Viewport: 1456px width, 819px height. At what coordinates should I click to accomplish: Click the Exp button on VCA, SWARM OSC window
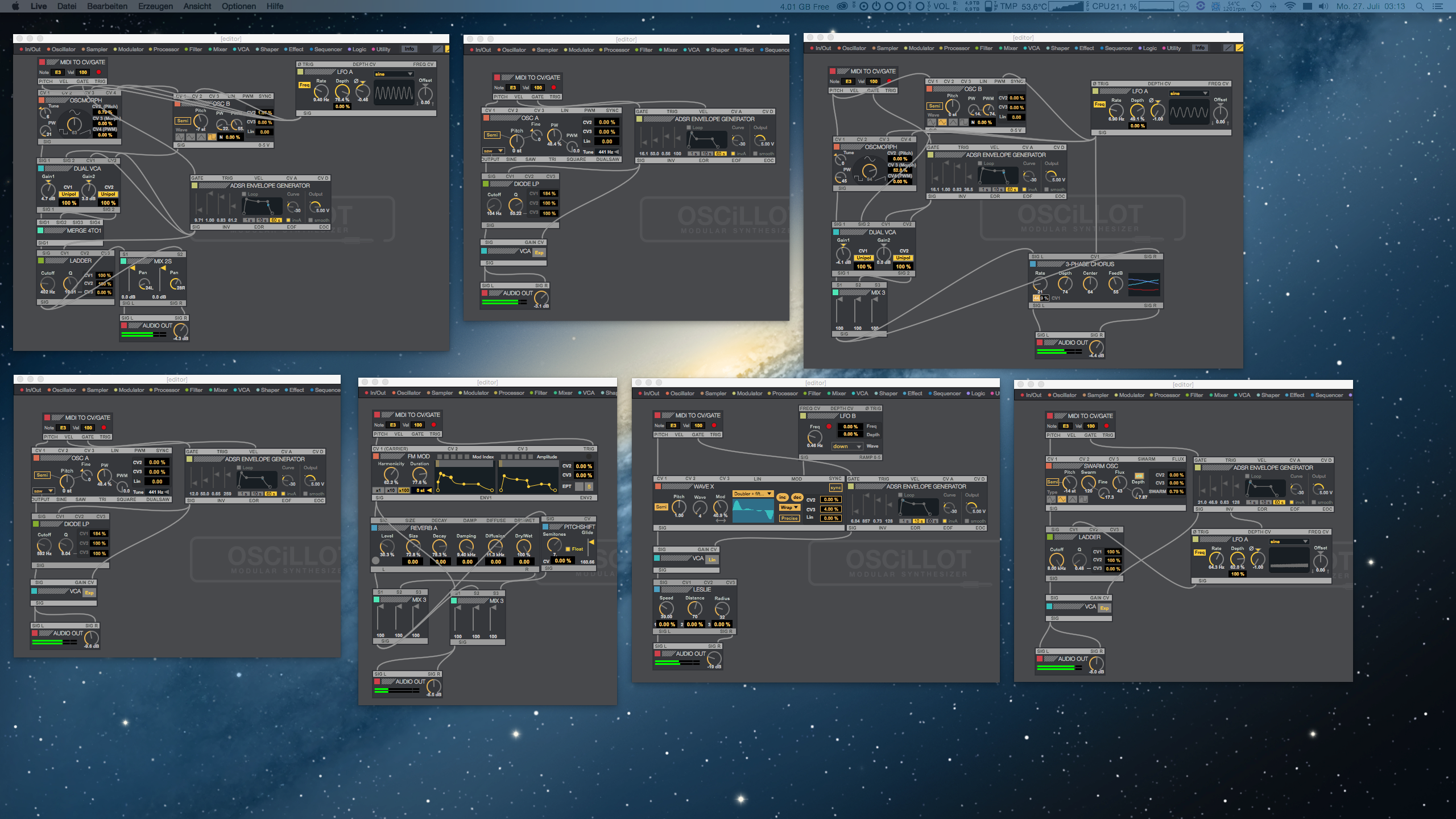click(1105, 608)
